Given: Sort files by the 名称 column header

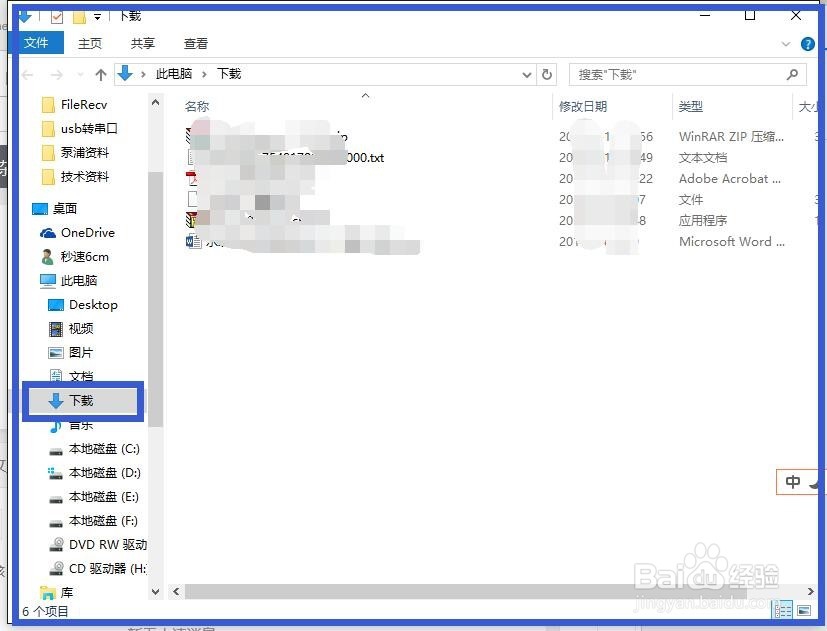Looking at the screenshot, I should click(197, 106).
